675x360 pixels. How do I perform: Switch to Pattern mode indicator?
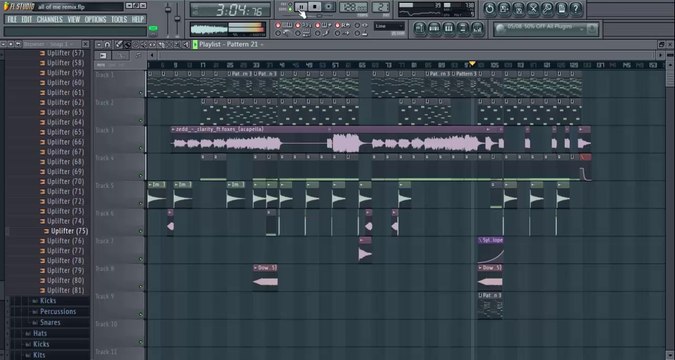pyautogui.click(x=290, y=4)
